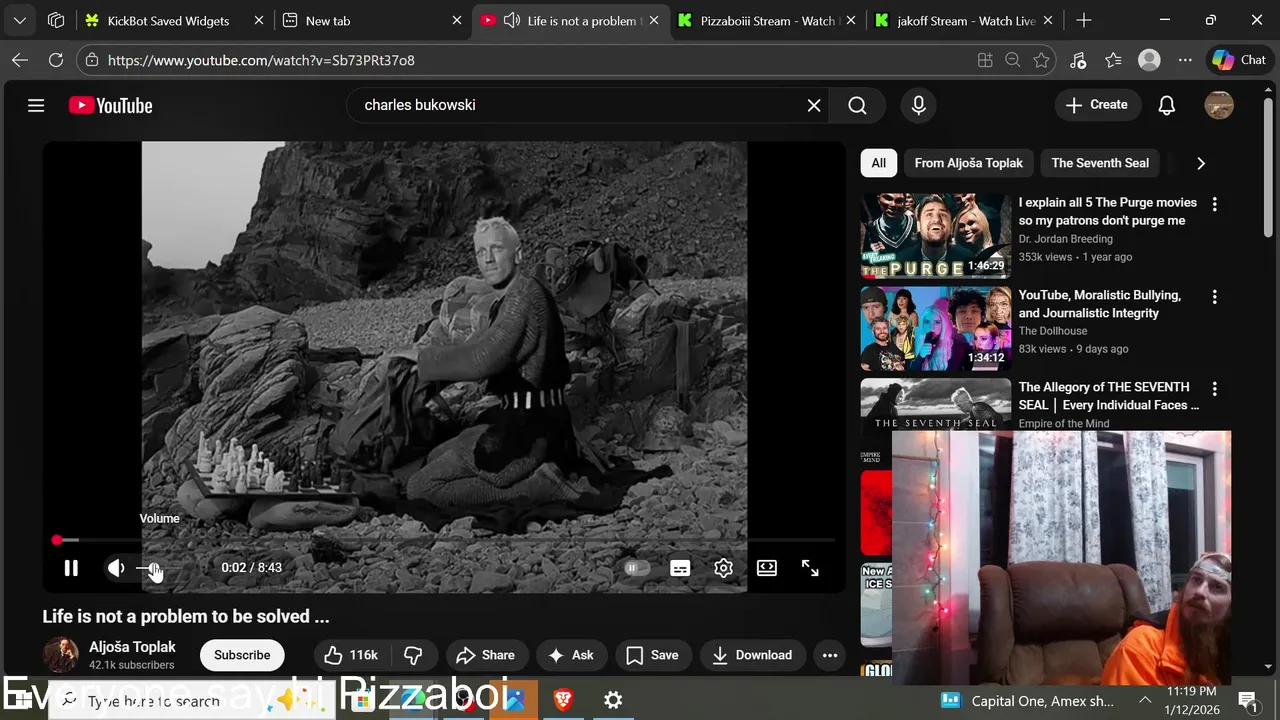1280x720 pixels.
Task: Open 'YouTube, Moralistic Bullying' video title
Action: coord(1100,304)
